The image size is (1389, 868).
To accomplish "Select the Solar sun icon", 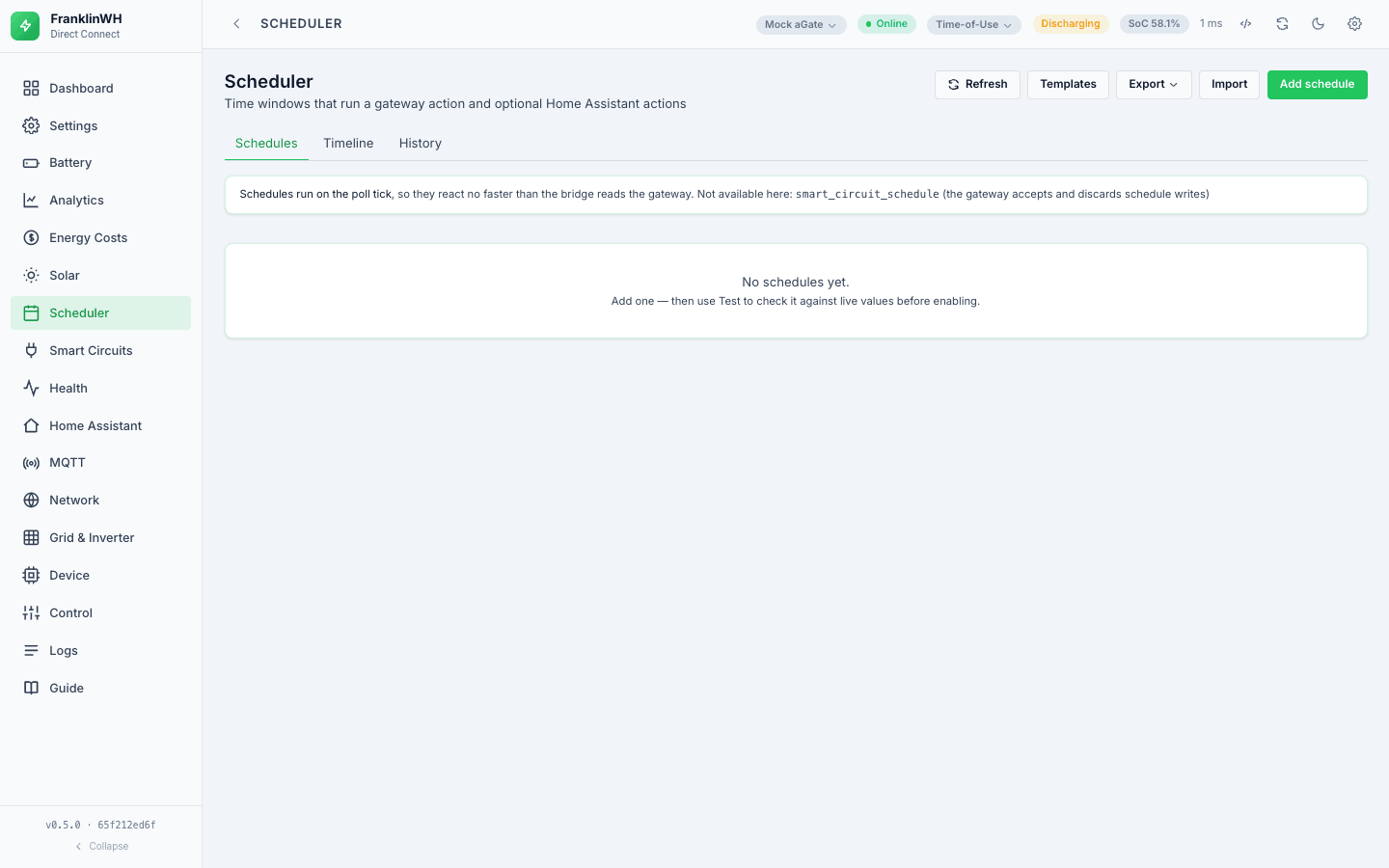I will tap(31, 276).
